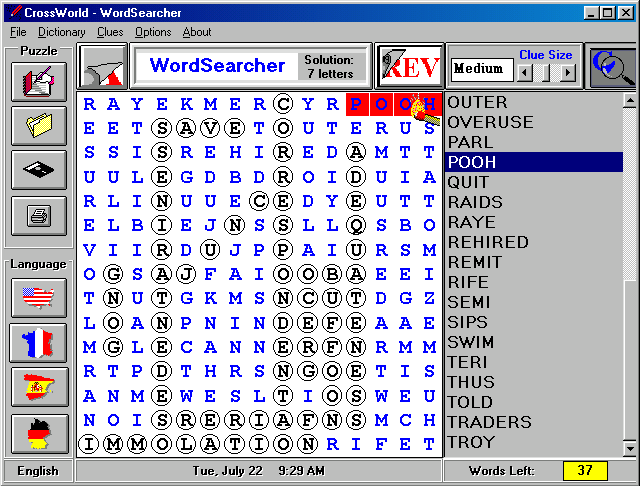Open the Clues menu
The image size is (640, 486).
(x=110, y=32)
